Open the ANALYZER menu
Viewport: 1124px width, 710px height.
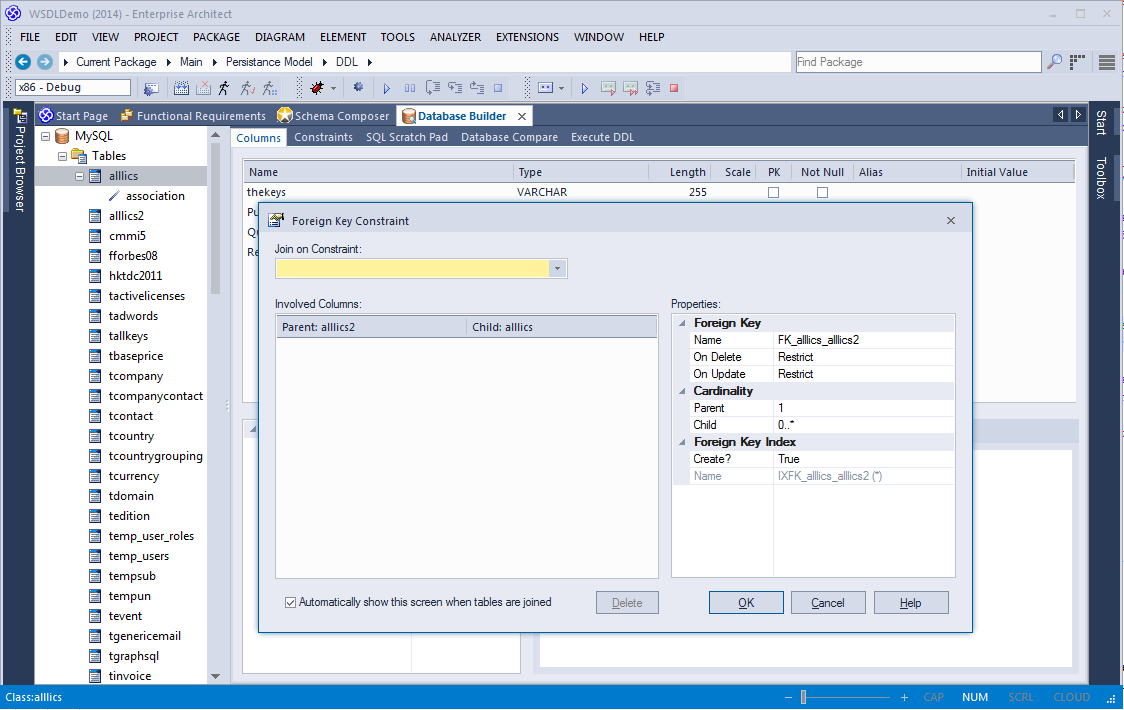pos(455,37)
